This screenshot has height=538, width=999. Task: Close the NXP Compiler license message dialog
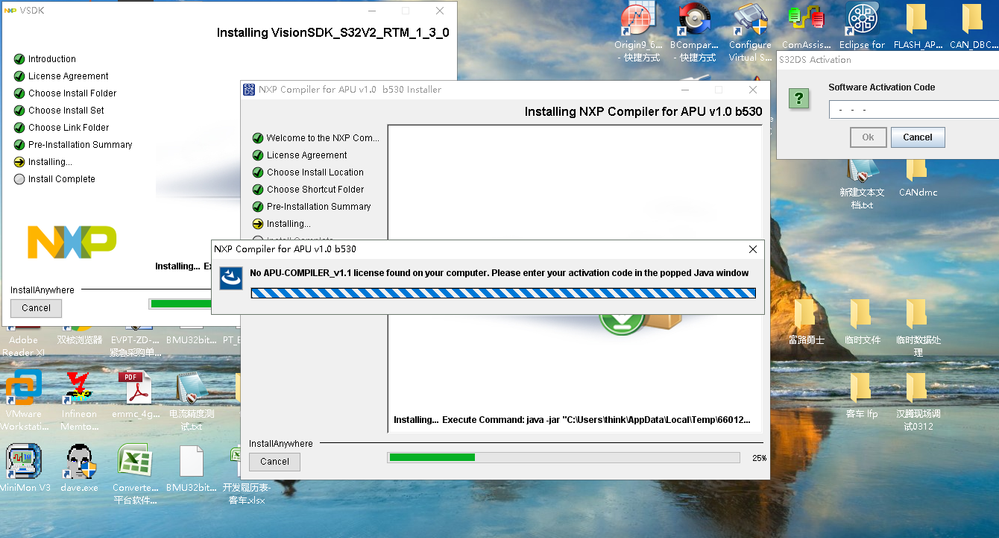pyautogui.click(x=752, y=249)
